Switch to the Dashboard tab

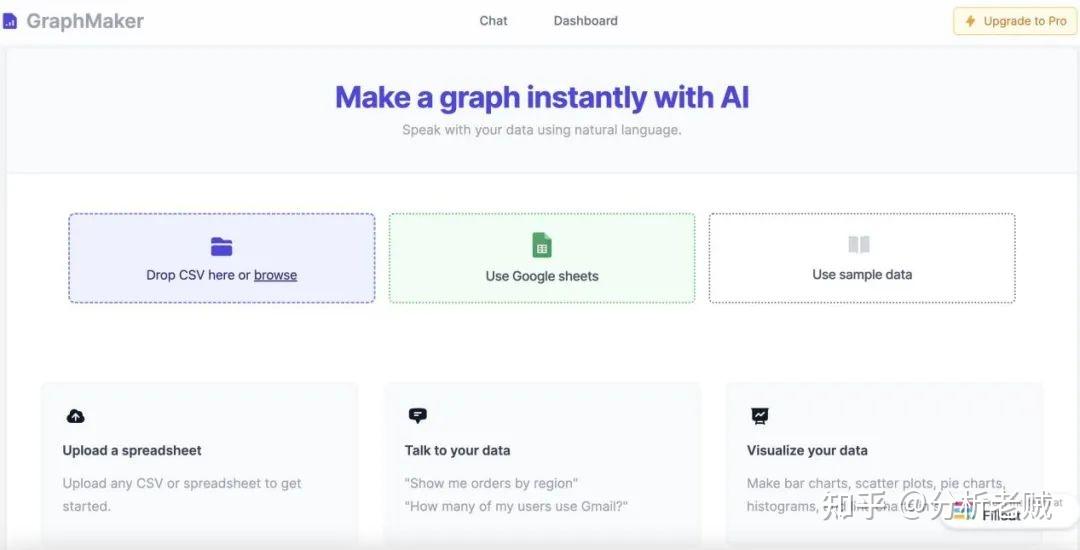pyautogui.click(x=585, y=21)
